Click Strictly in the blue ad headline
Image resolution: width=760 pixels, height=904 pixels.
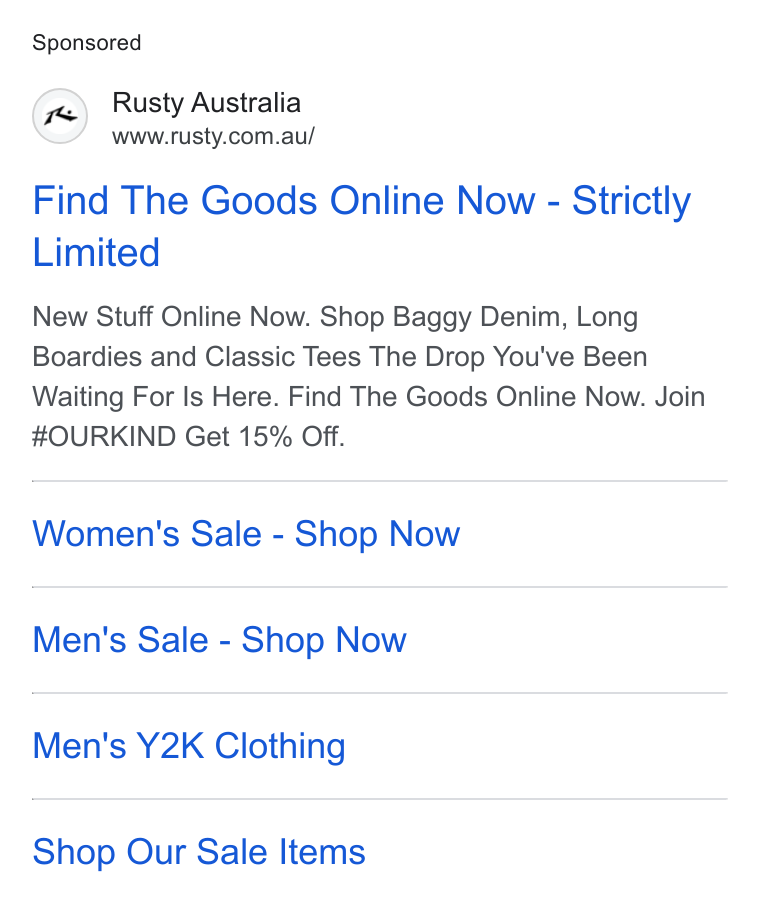click(631, 201)
